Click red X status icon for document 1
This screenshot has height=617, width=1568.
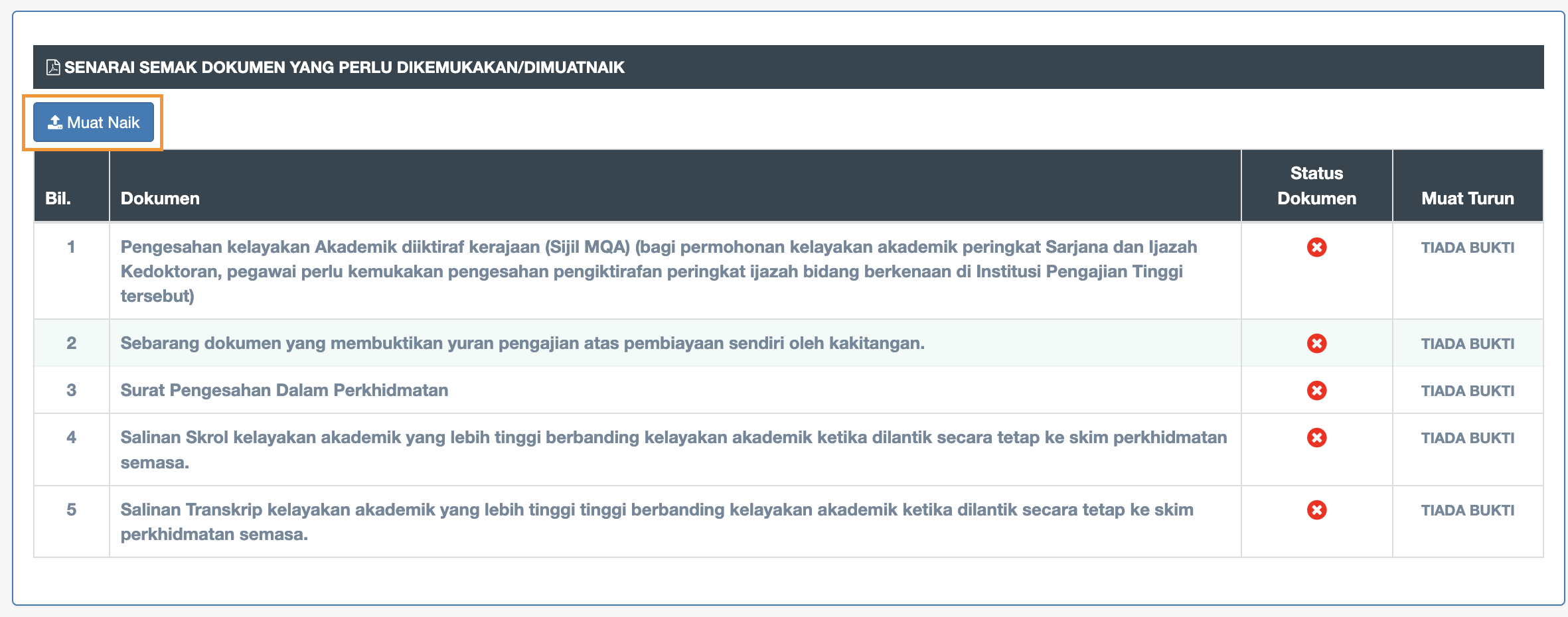1316,247
